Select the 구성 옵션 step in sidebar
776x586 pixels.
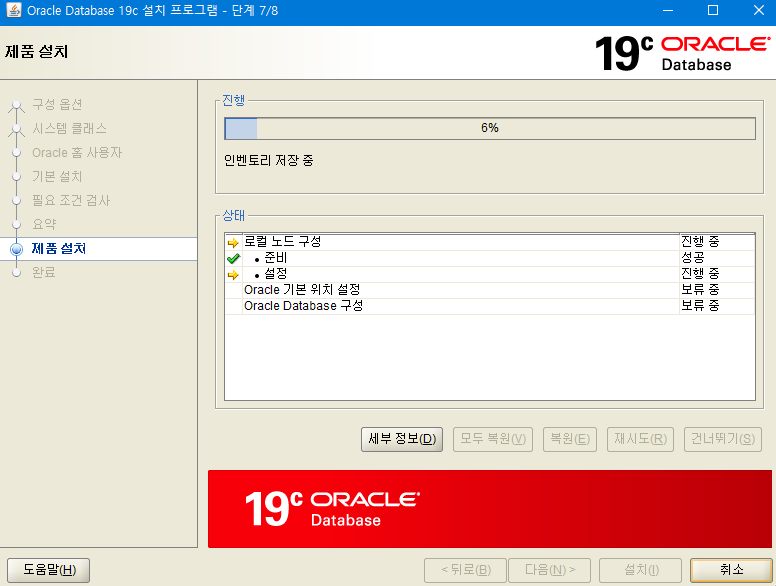click(57, 104)
